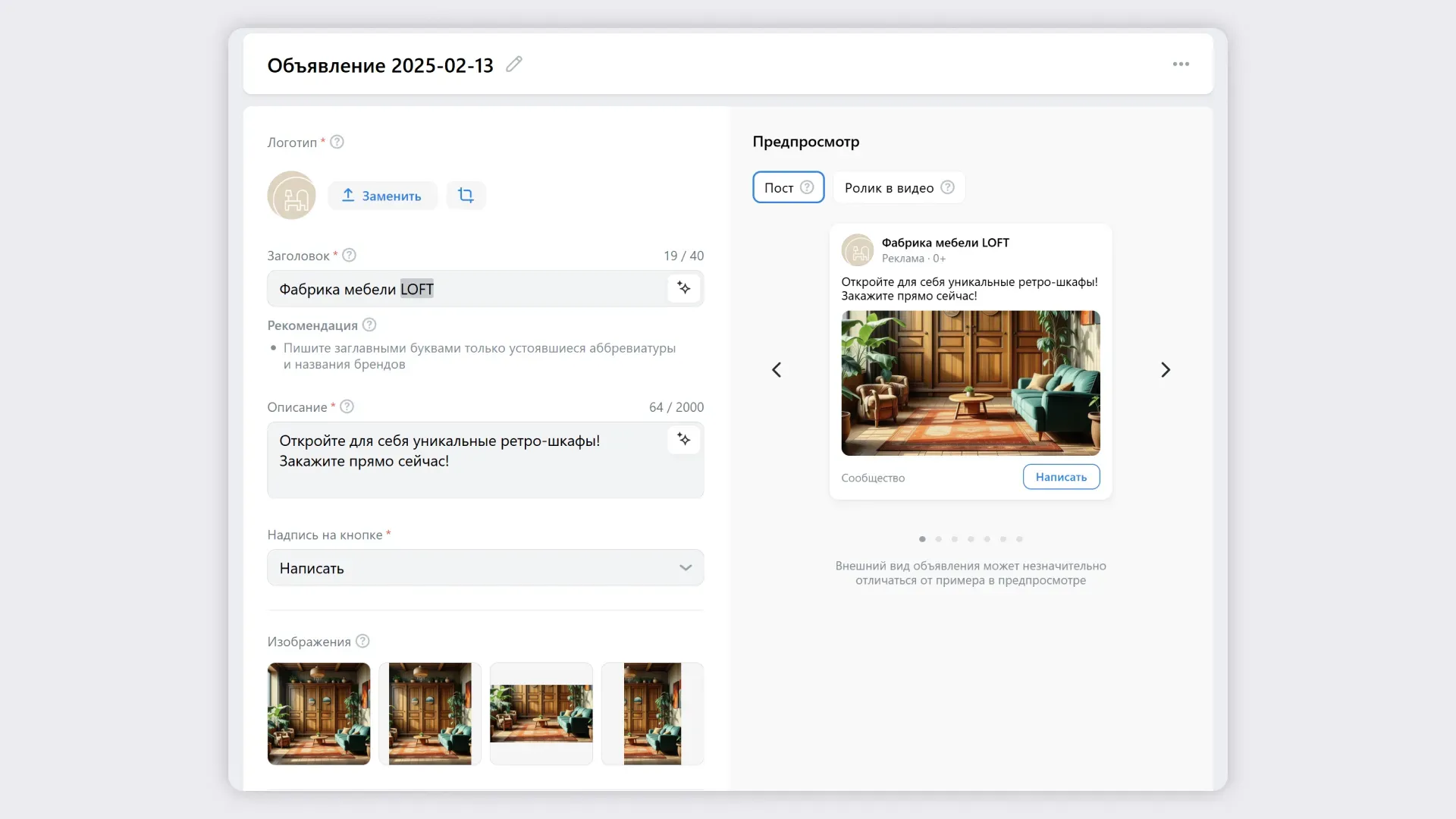
Task: Click the Написать button in preview
Action: 1061,477
